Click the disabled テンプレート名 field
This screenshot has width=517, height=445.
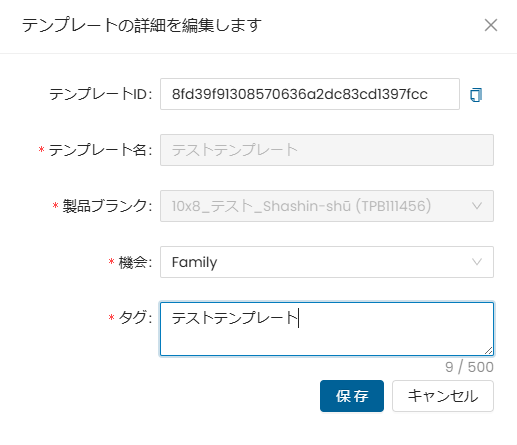pos(327,150)
